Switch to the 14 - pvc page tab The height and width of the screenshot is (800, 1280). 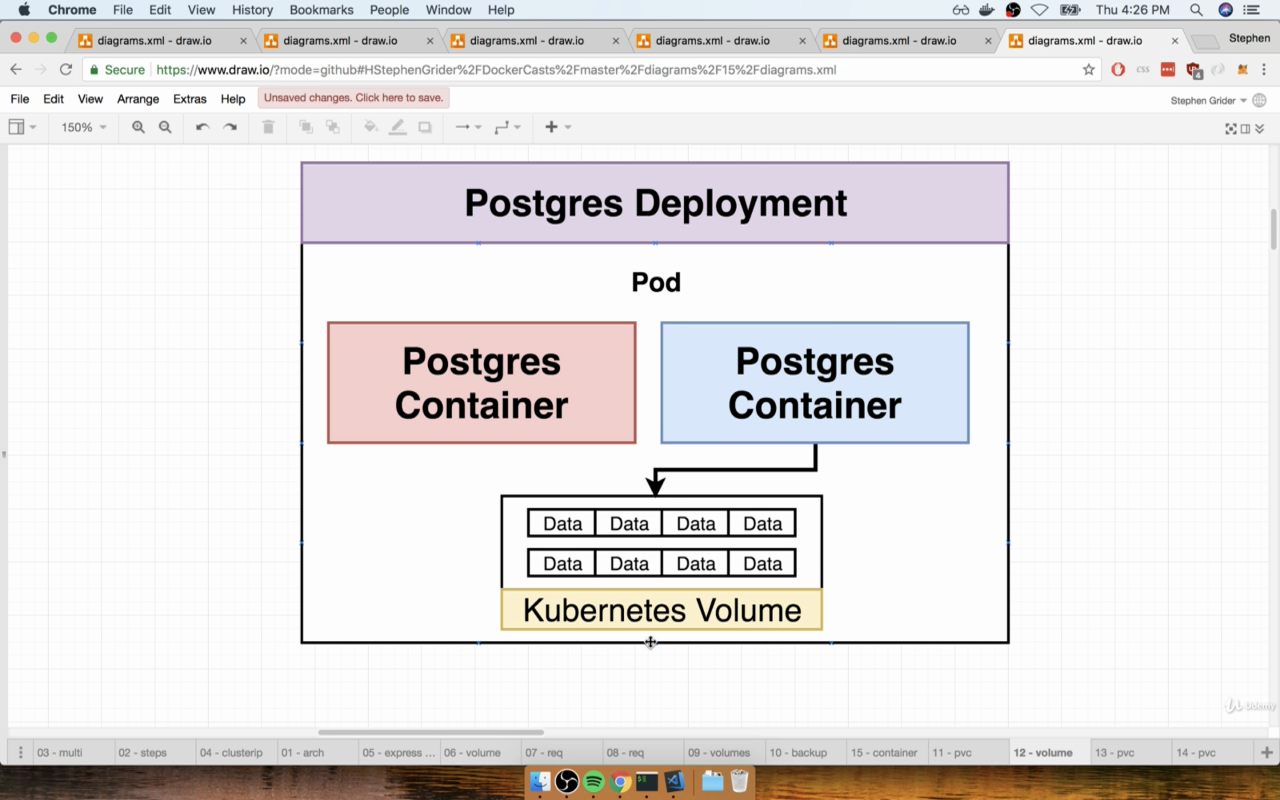[1211, 753]
